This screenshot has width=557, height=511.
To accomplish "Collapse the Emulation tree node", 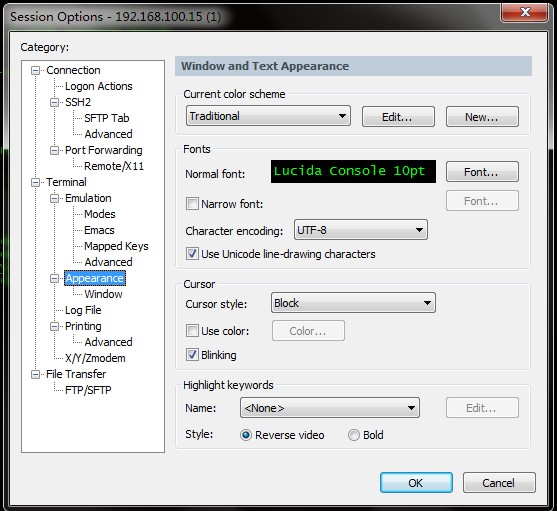I will tap(54, 198).
